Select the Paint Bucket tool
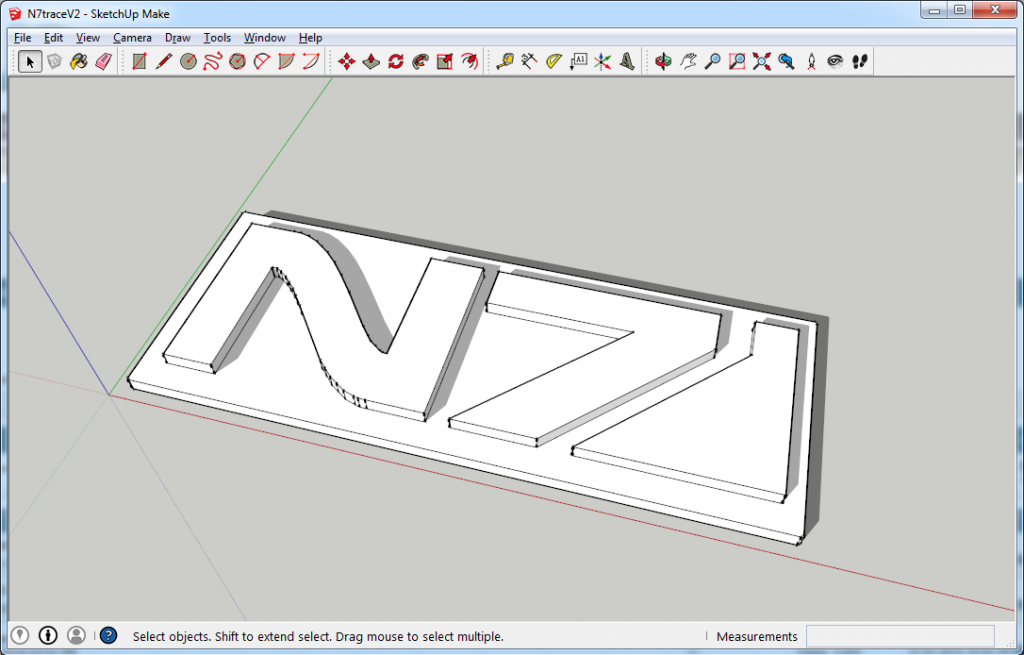Image resolution: width=1024 pixels, height=655 pixels. 79,62
